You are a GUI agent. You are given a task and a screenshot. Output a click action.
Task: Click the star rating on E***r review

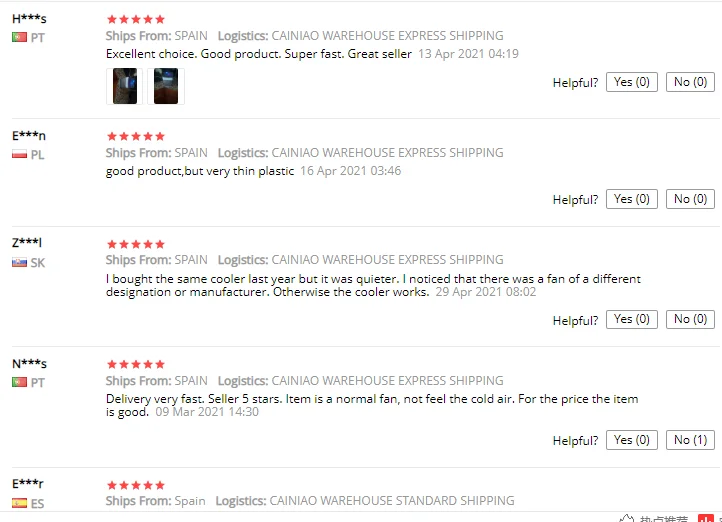point(136,485)
